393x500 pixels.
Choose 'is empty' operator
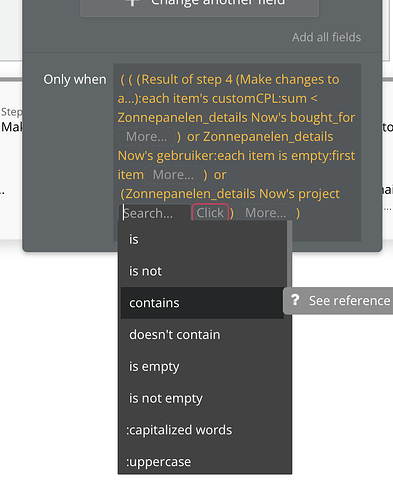[202, 366]
